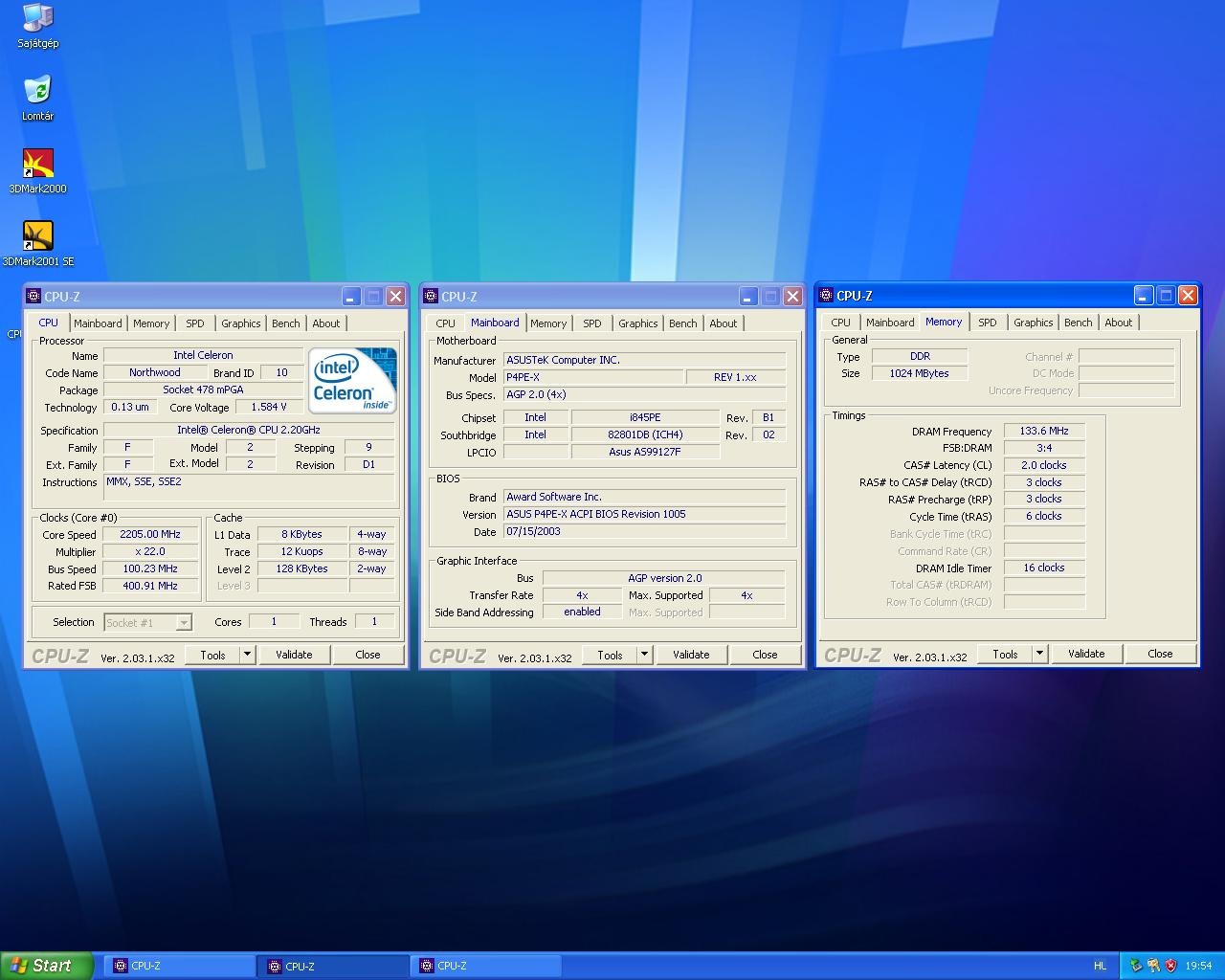Click the red shield security tray icon

click(x=1170, y=967)
